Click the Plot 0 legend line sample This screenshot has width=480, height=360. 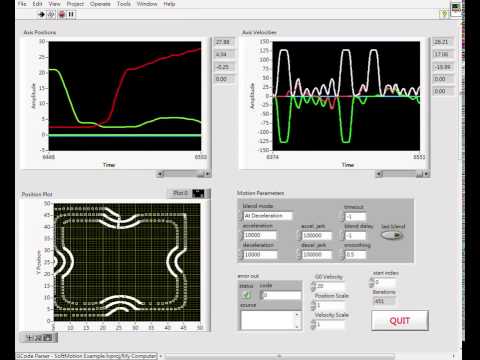[199, 193]
